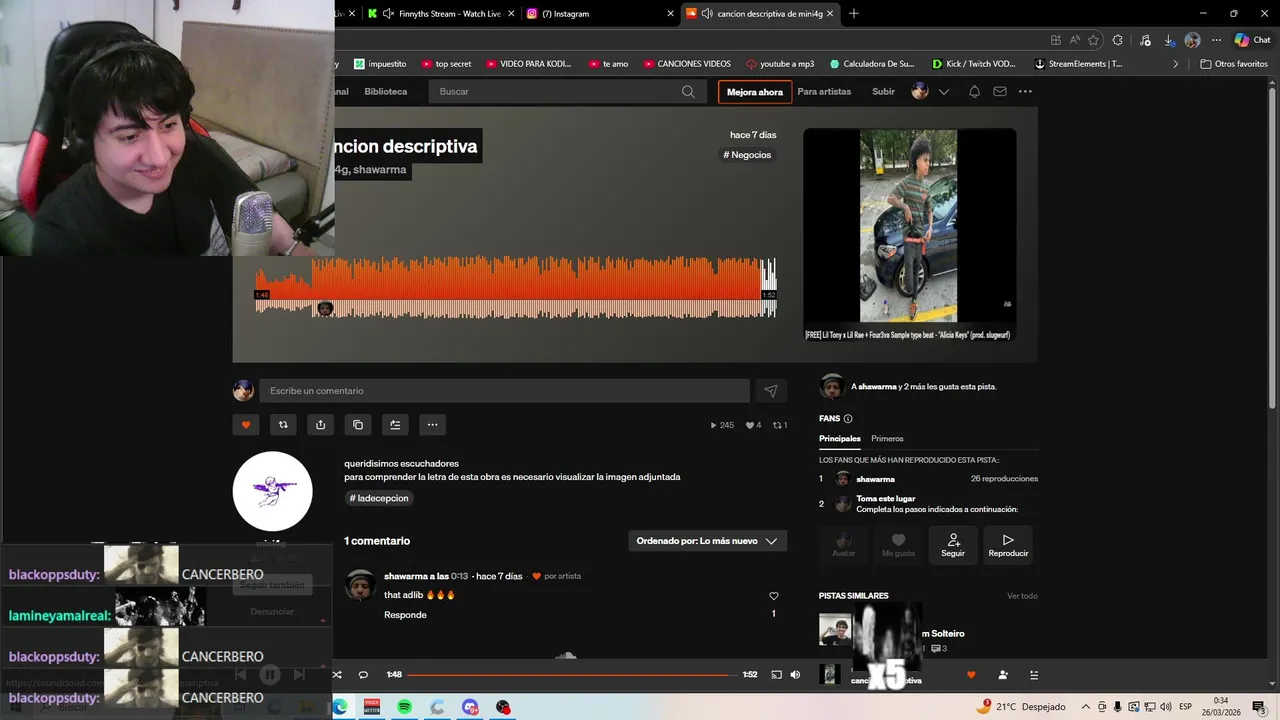This screenshot has height=720, width=1280.
Task: Like shawarma's comment with the heart
Action: click(773, 596)
